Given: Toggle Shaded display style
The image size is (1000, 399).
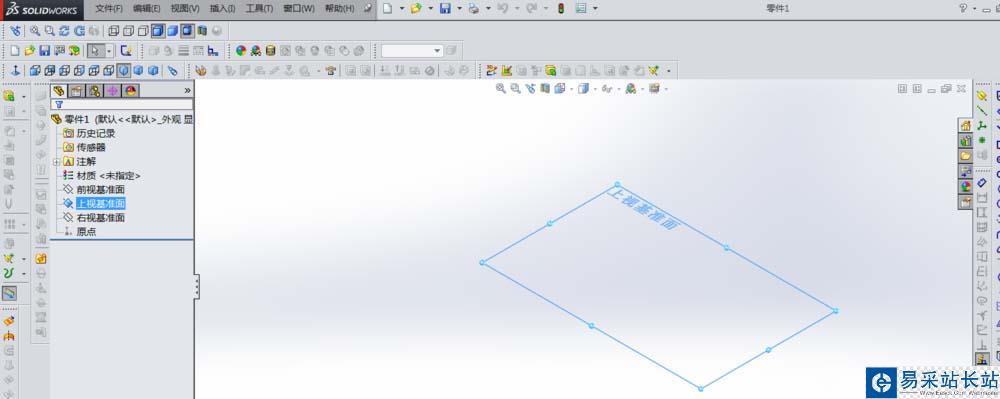Looking at the screenshot, I should click(x=172, y=31).
